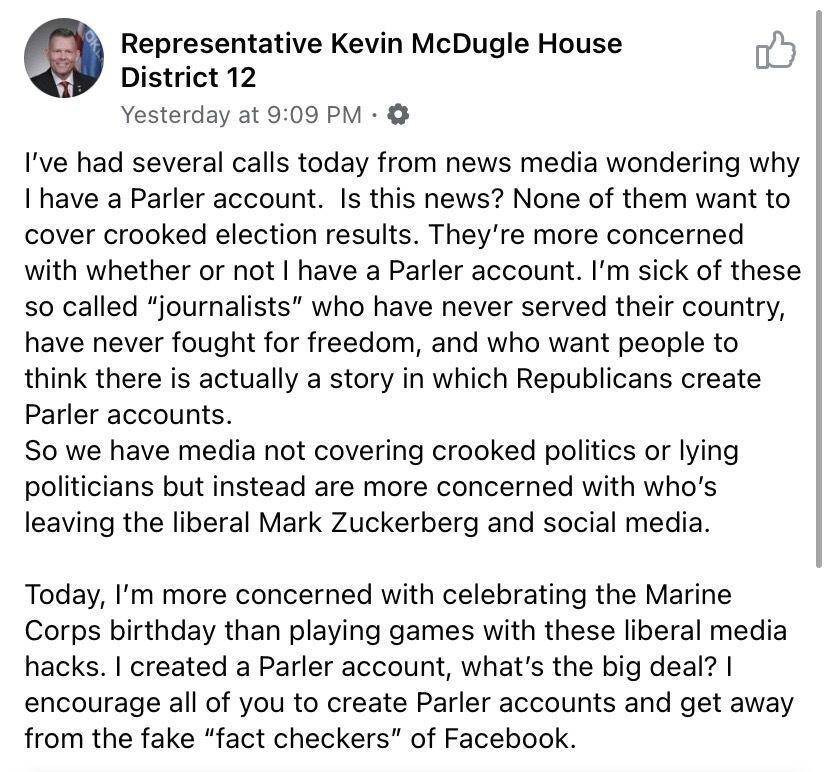
Task: Open the 'Yesterday at 9:09 PM' timestamp
Action: click(x=241, y=115)
